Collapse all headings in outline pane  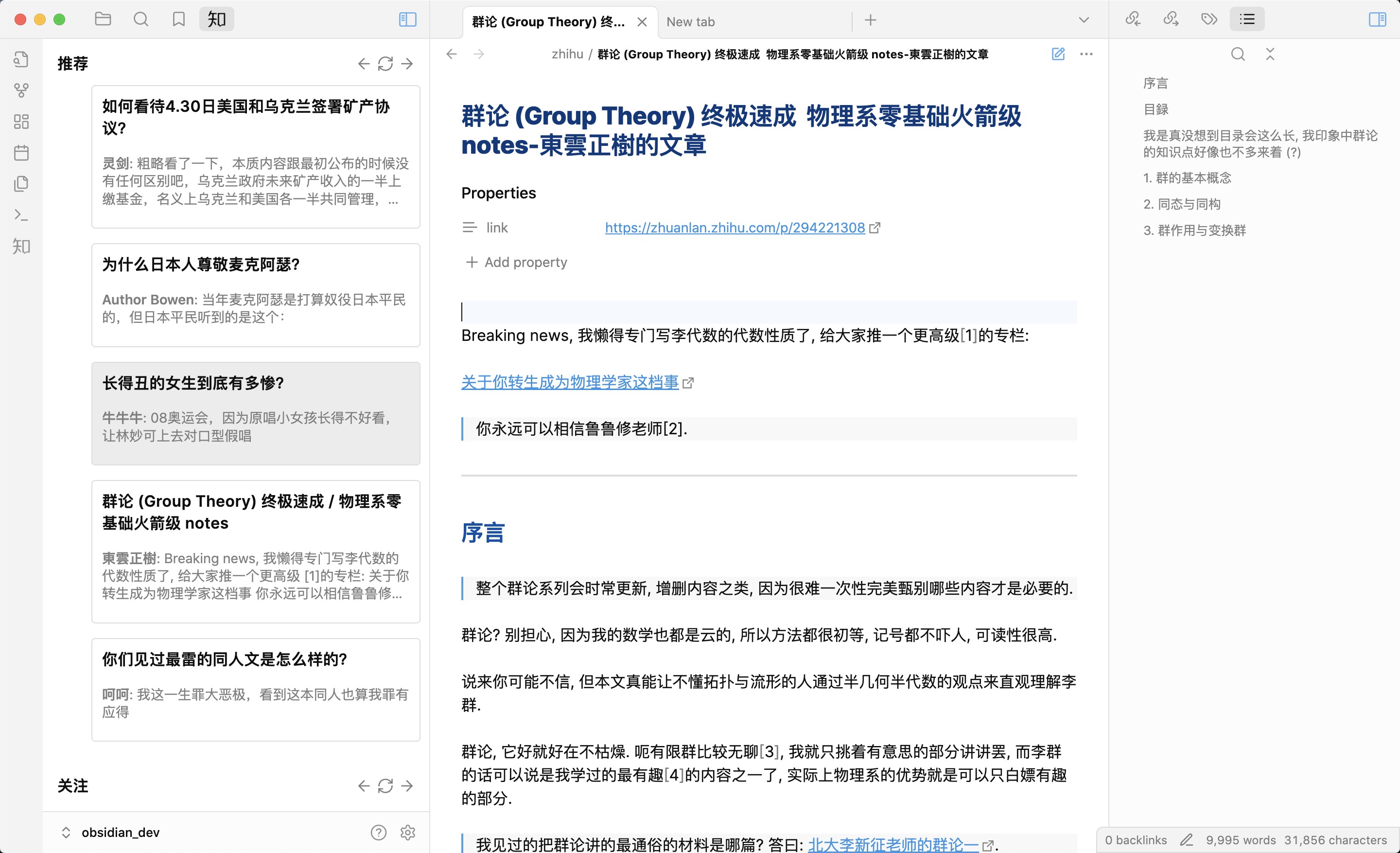(x=1270, y=54)
